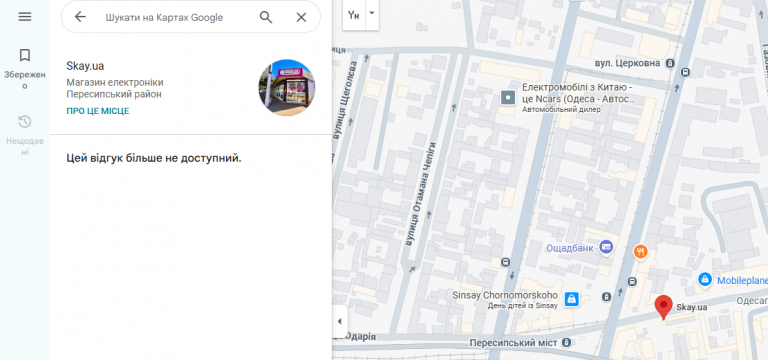
Task: Click transit stop icon right of Sinsay marker
Action: pos(607,296)
